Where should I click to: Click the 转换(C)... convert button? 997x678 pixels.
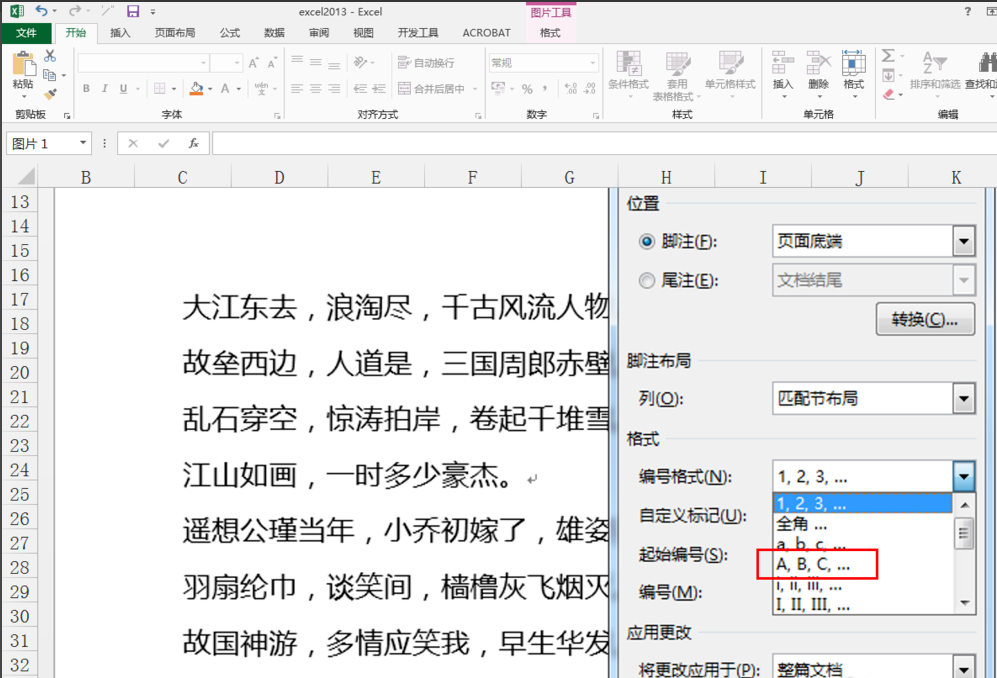pyautogui.click(x=925, y=319)
